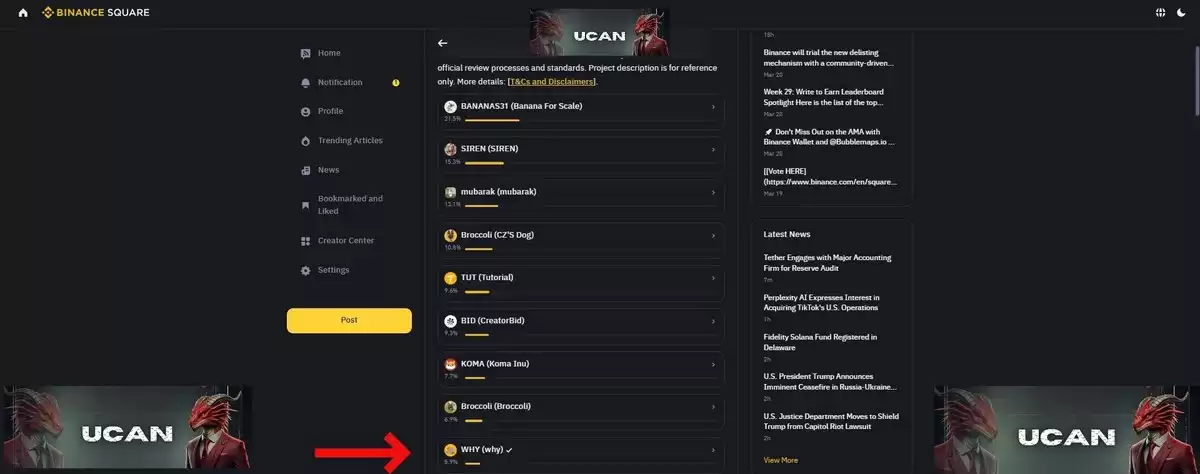Open Notification in the sidebar

coord(340,82)
